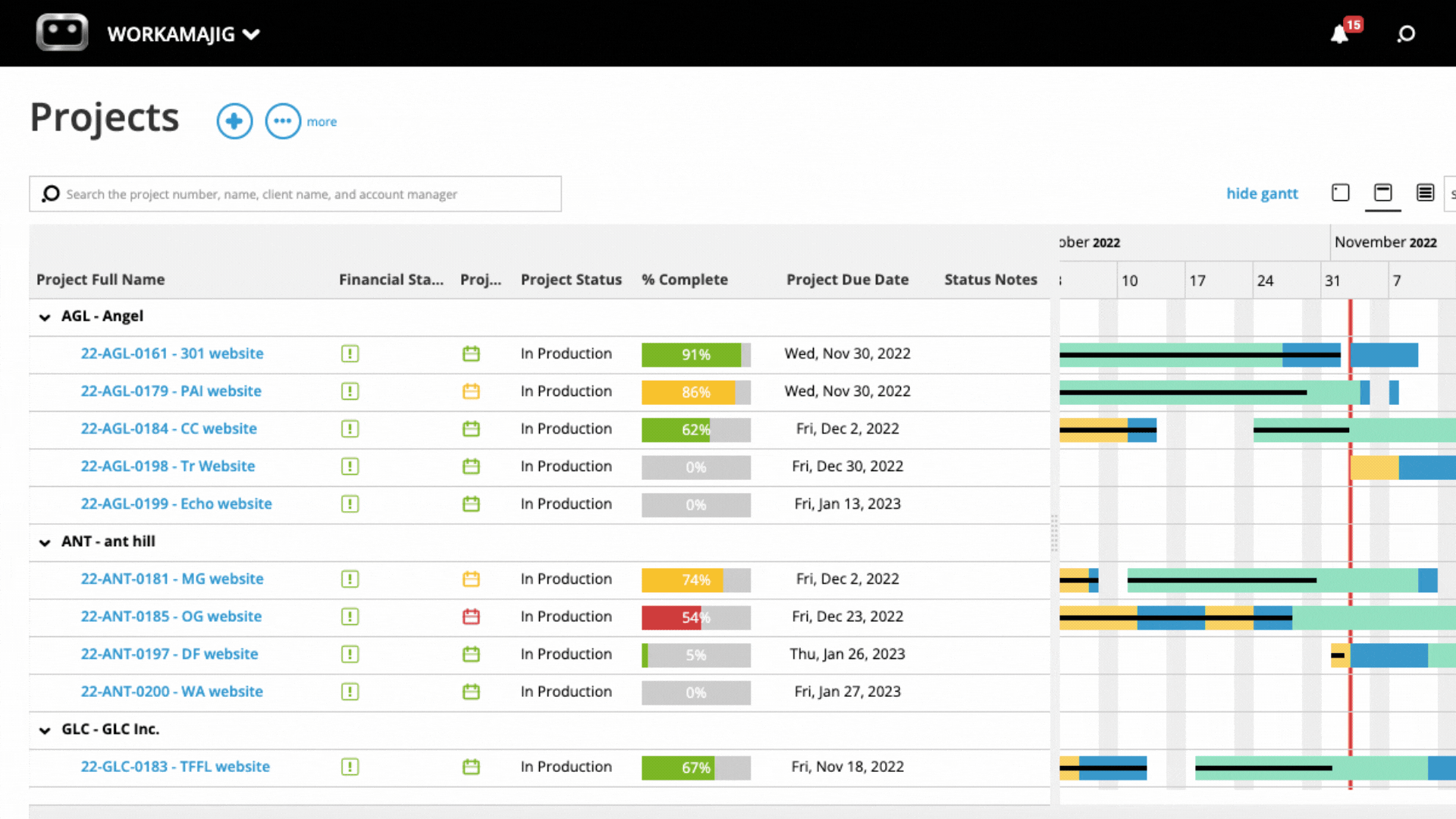Screen dimensions: 1456x819
Task: Open the notifications bell
Action: pos(1341,33)
